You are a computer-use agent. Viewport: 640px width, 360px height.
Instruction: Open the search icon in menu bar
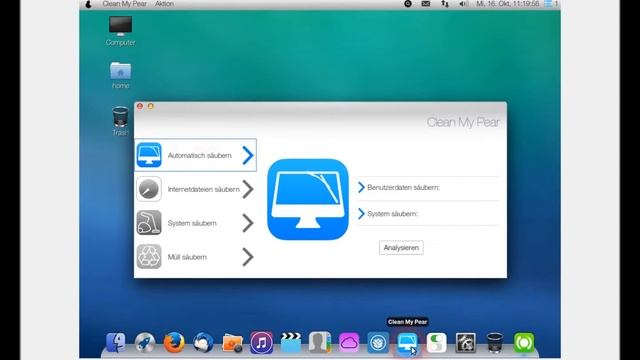[x=407, y=4]
